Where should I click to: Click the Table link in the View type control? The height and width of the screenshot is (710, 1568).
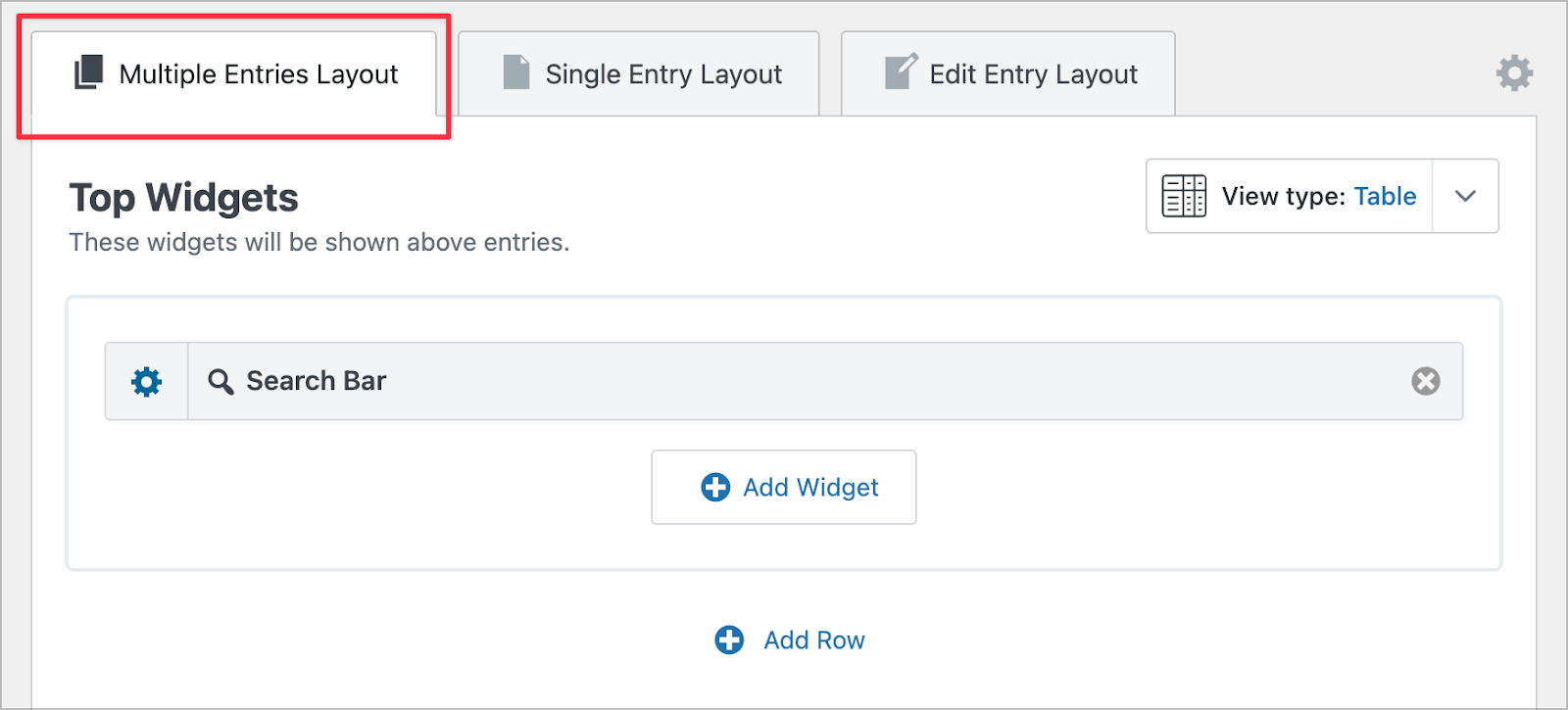(x=1385, y=196)
